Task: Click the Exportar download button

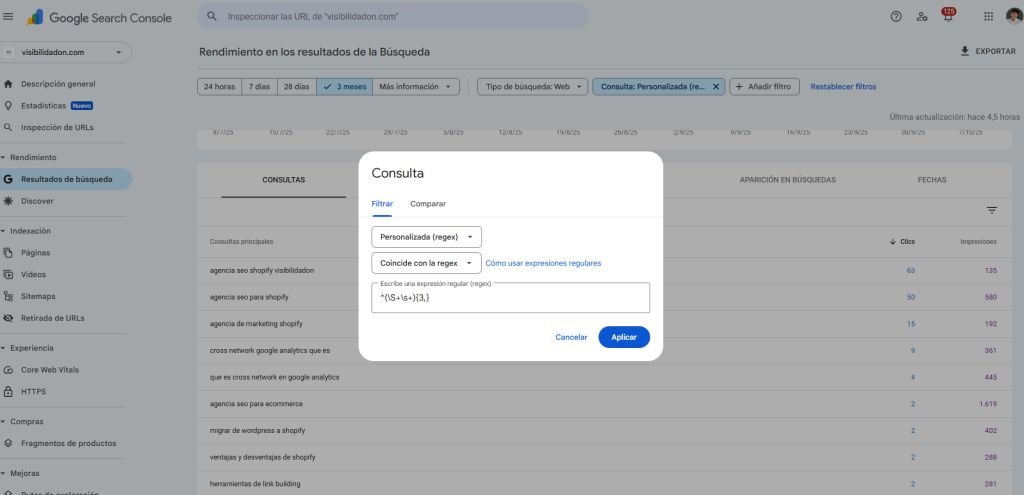Action: click(x=987, y=51)
